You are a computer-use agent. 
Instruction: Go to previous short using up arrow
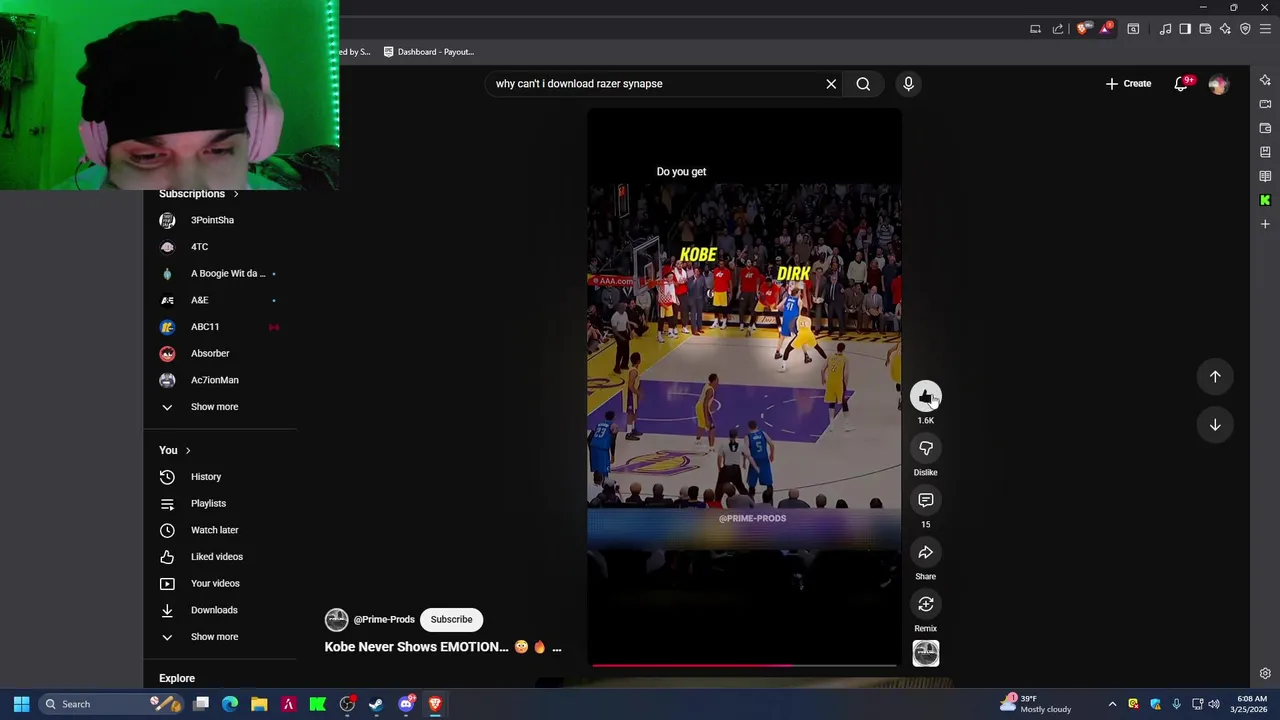pyautogui.click(x=1215, y=377)
